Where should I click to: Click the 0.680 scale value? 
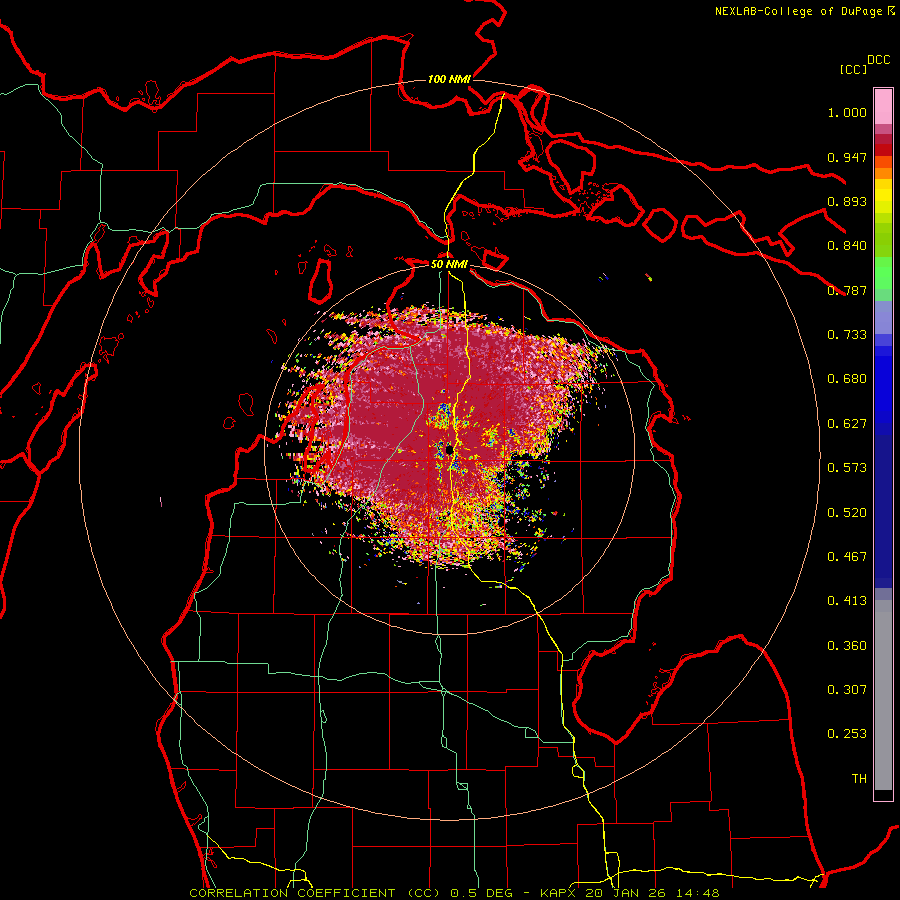pyautogui.click(x=847, y=379)
